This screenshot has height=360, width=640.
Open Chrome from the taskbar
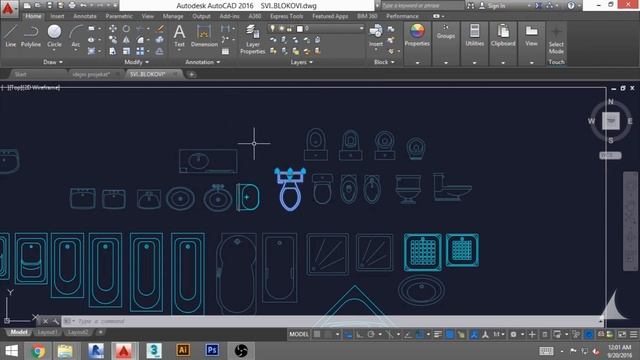[38, 351]
